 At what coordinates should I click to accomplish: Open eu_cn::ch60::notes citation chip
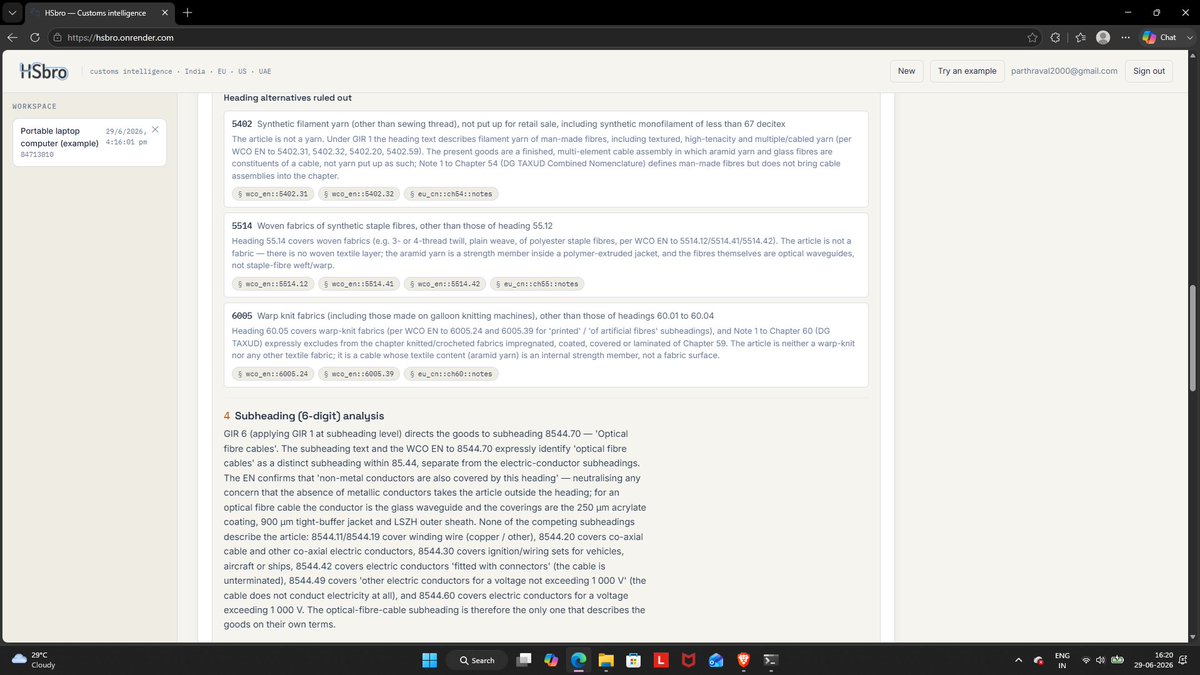tap(452, 373)
